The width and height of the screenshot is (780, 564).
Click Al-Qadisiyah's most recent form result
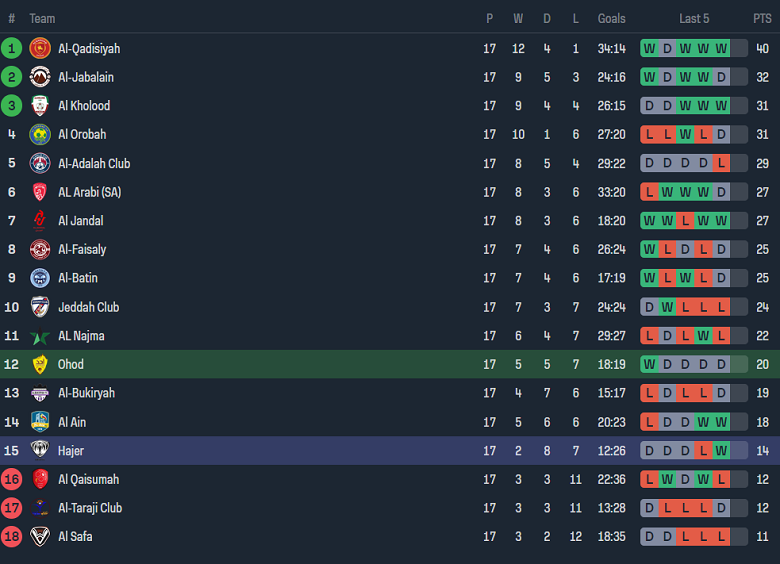(x=721, y=48)
